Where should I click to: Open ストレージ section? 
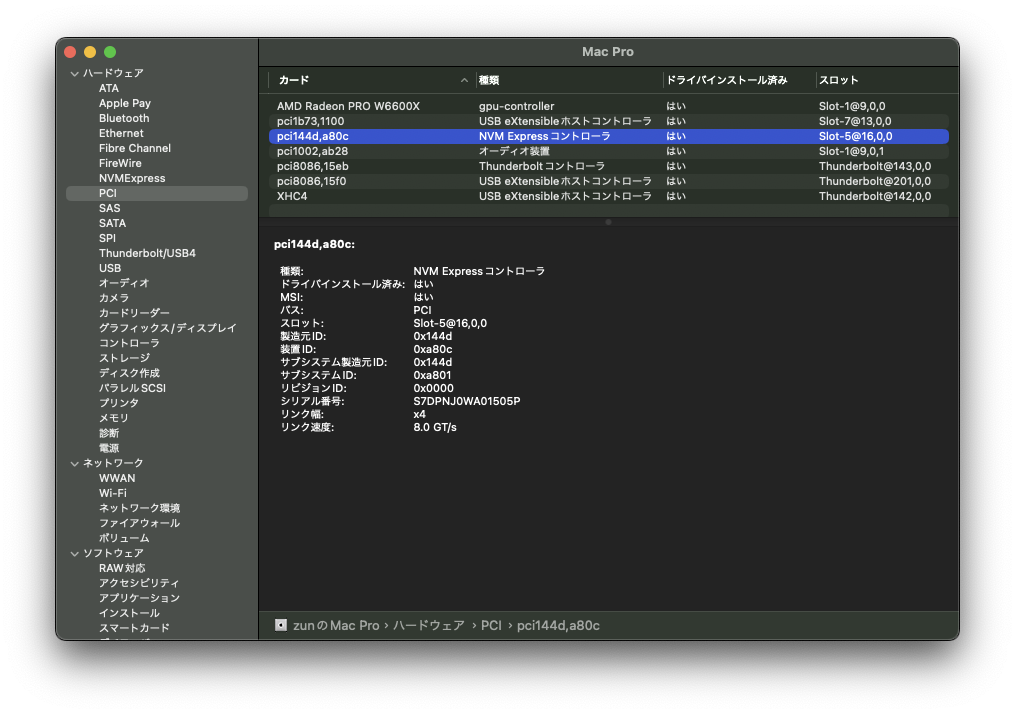(124, 358)
